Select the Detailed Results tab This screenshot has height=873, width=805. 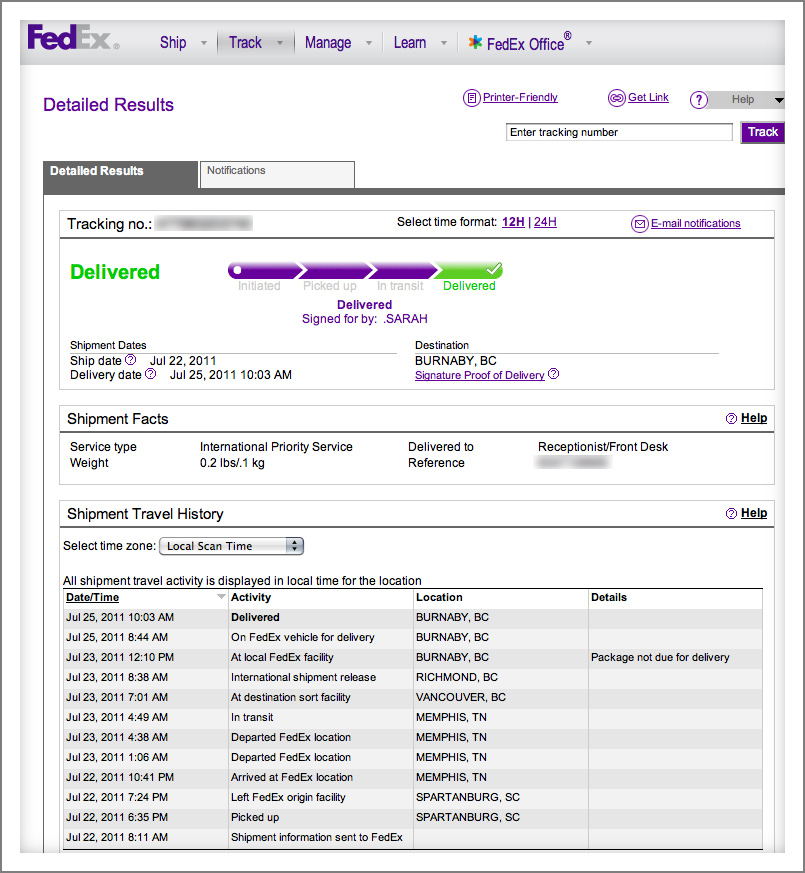click(x=120, y=175)
